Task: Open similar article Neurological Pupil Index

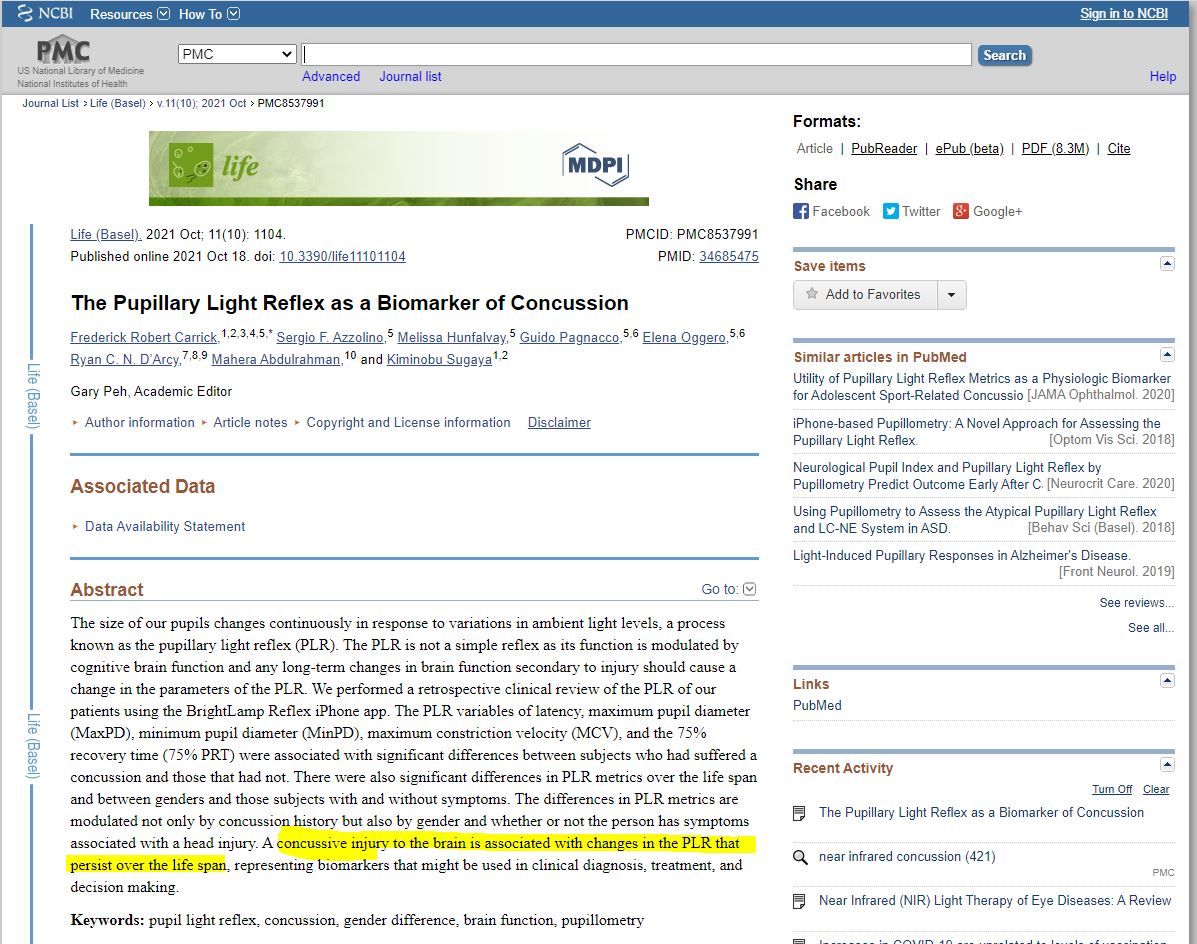Action: (x=947, y=475)
